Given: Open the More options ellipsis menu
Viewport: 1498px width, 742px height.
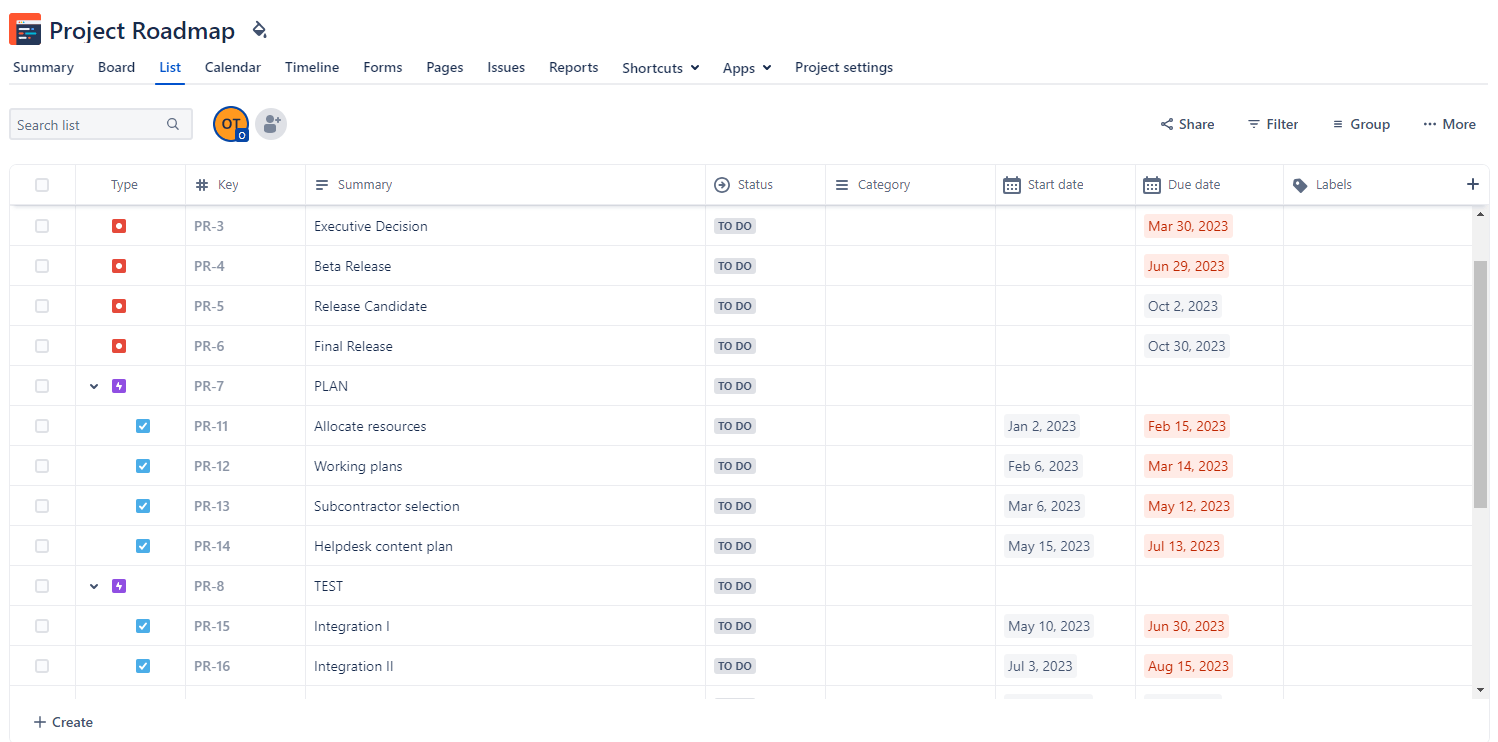Looking at the screenshot, I should tap(1449, 123).
